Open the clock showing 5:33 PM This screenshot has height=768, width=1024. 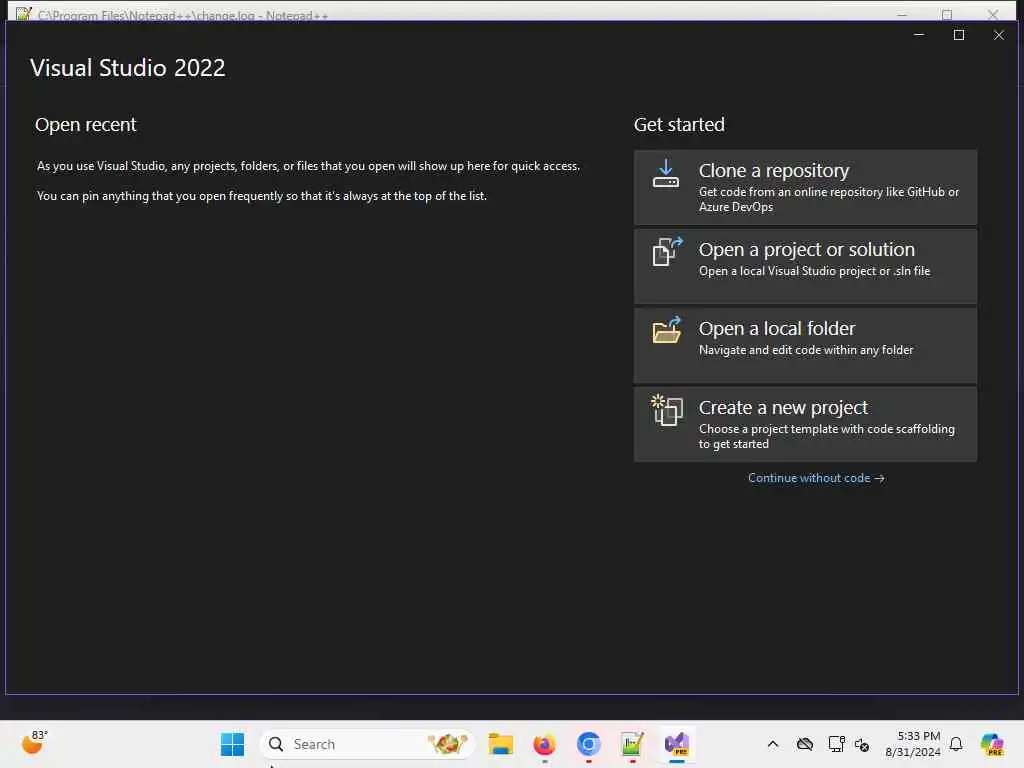[x=913, y=744]
